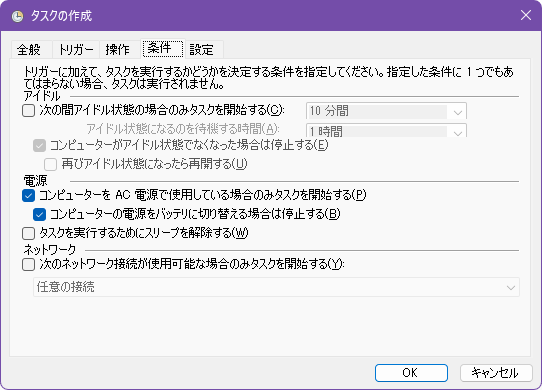This screenshot has width=542, height=390.
Task: Click the キャンセル button
Action: pyautogui.click(x=496, y=373)
